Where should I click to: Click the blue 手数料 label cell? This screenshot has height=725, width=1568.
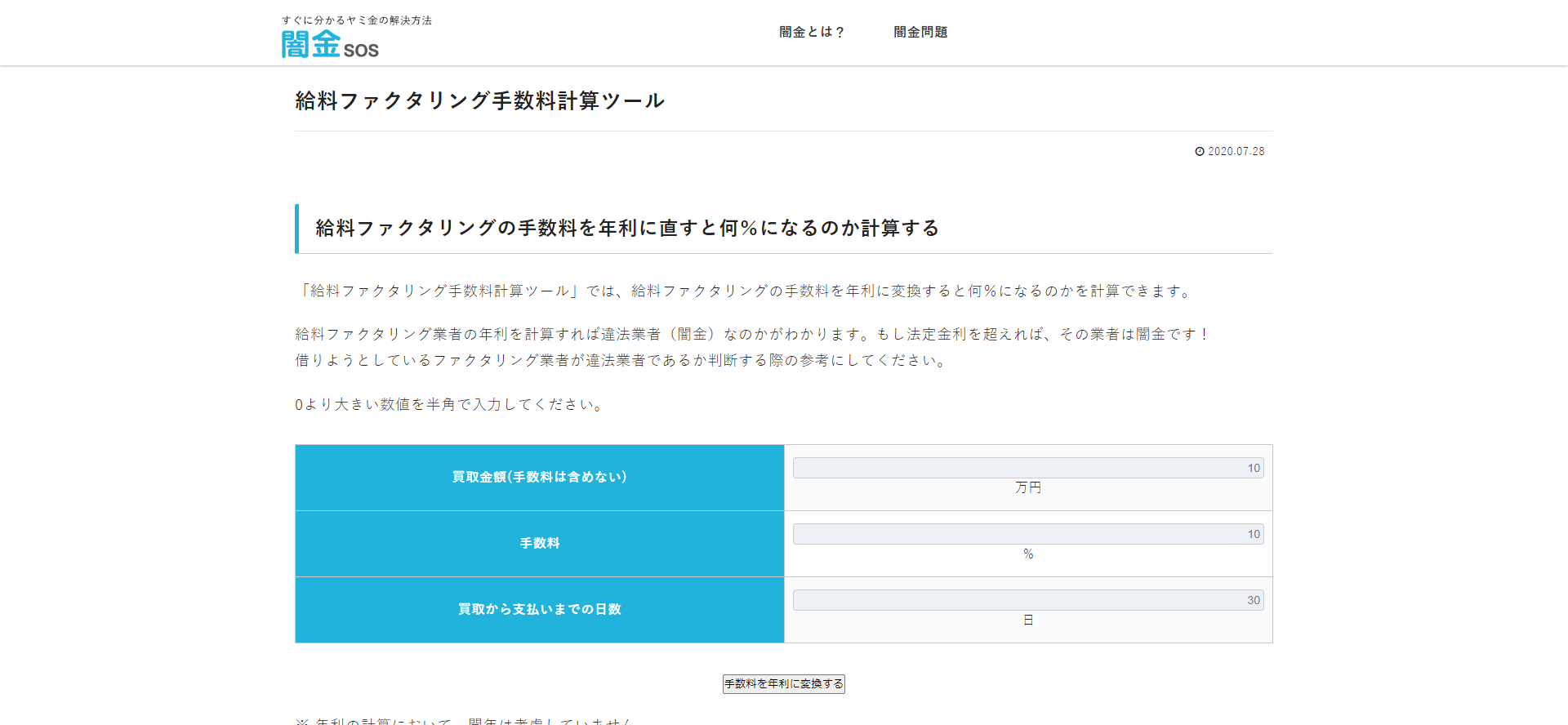coord(539,544)
